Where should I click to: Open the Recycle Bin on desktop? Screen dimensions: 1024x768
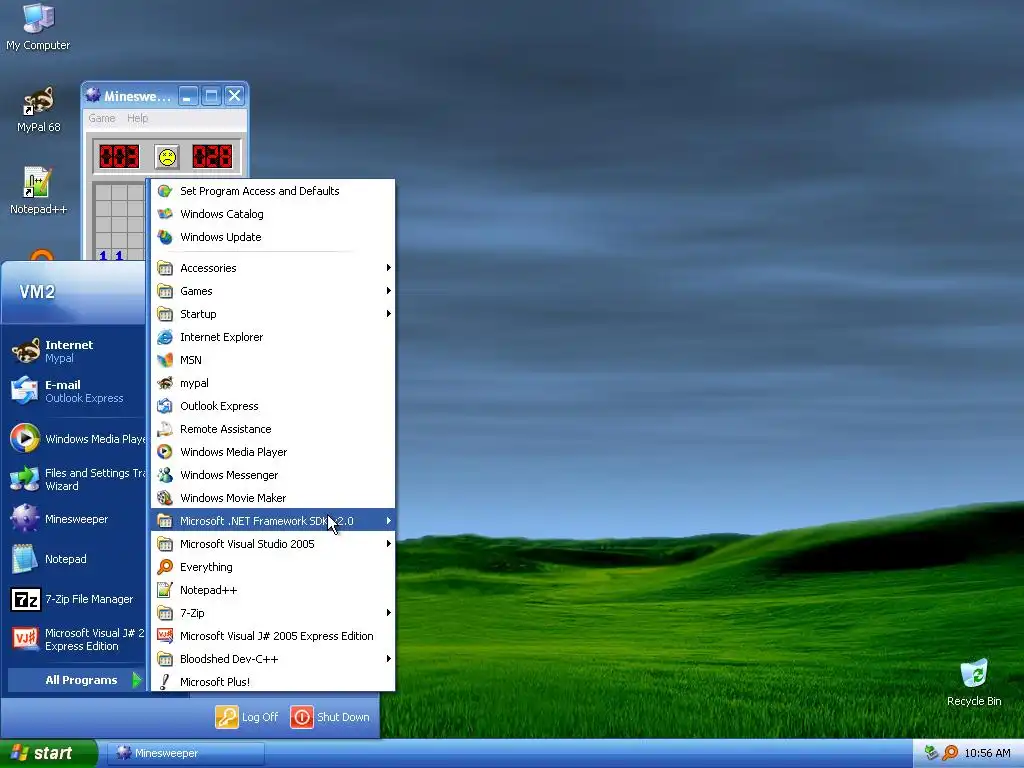pos(974,683)
